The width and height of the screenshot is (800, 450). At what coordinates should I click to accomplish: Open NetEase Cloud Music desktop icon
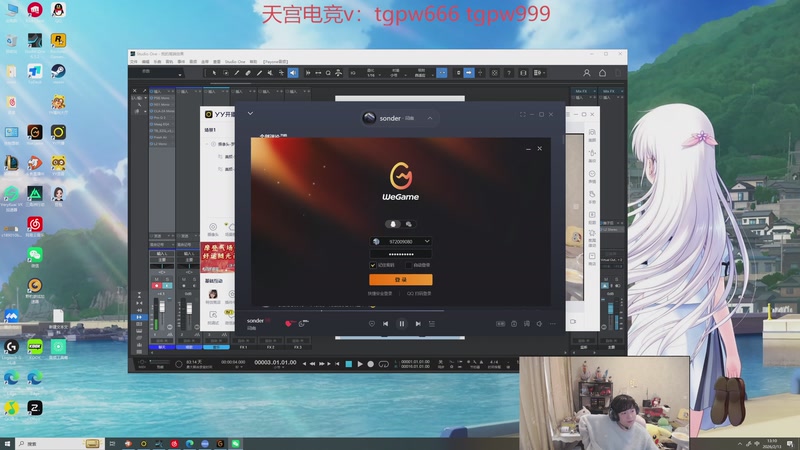pyautogui.click(x=35, y=226)
